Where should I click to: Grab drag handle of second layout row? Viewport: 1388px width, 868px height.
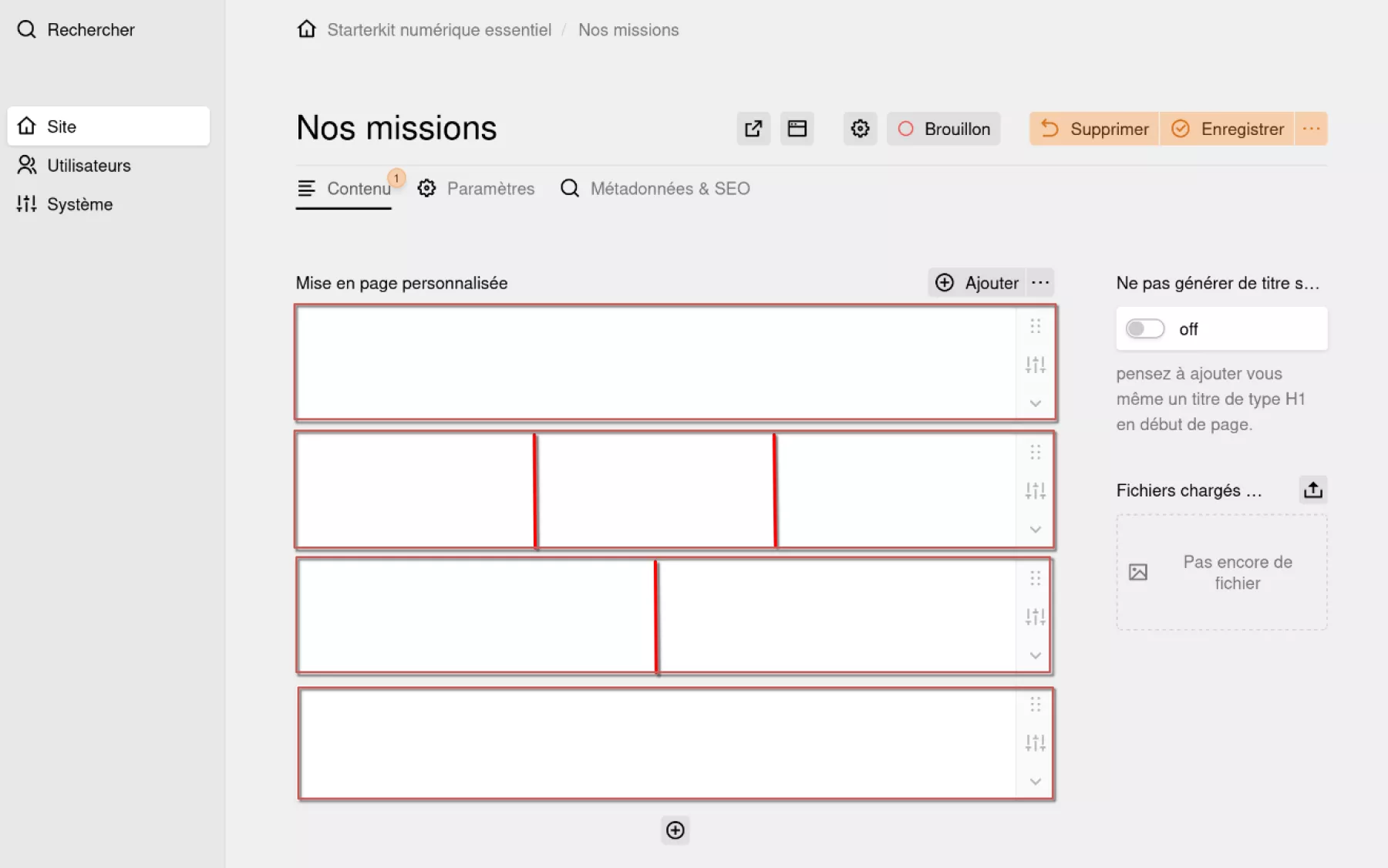pos(1036,452)
